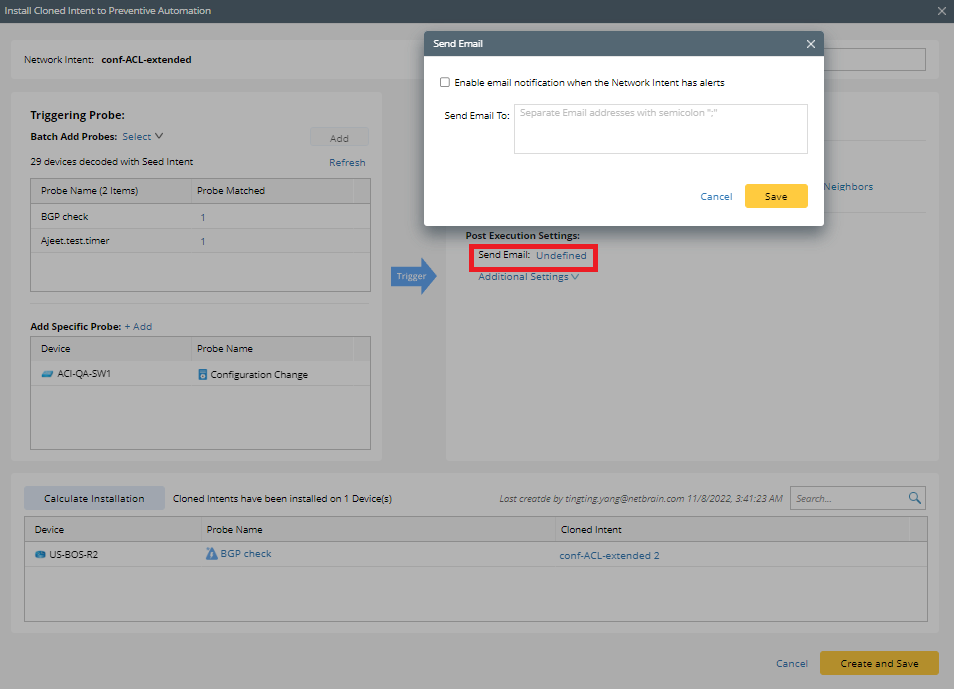Open the Batch Add Probes Select dropdown
The height and width of the screenshot is (689, 954).
coord(139,136)
